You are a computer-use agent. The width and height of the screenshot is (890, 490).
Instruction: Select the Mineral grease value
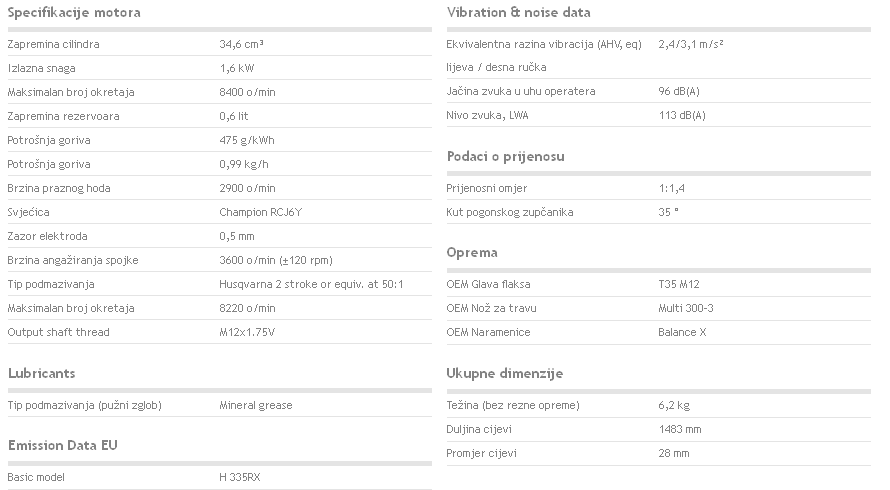(x=256, y=405)
